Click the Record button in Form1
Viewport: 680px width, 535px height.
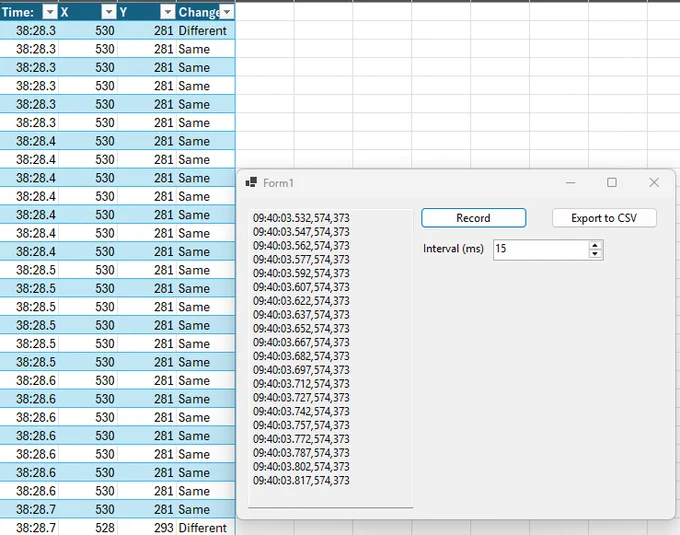[474, 218]
